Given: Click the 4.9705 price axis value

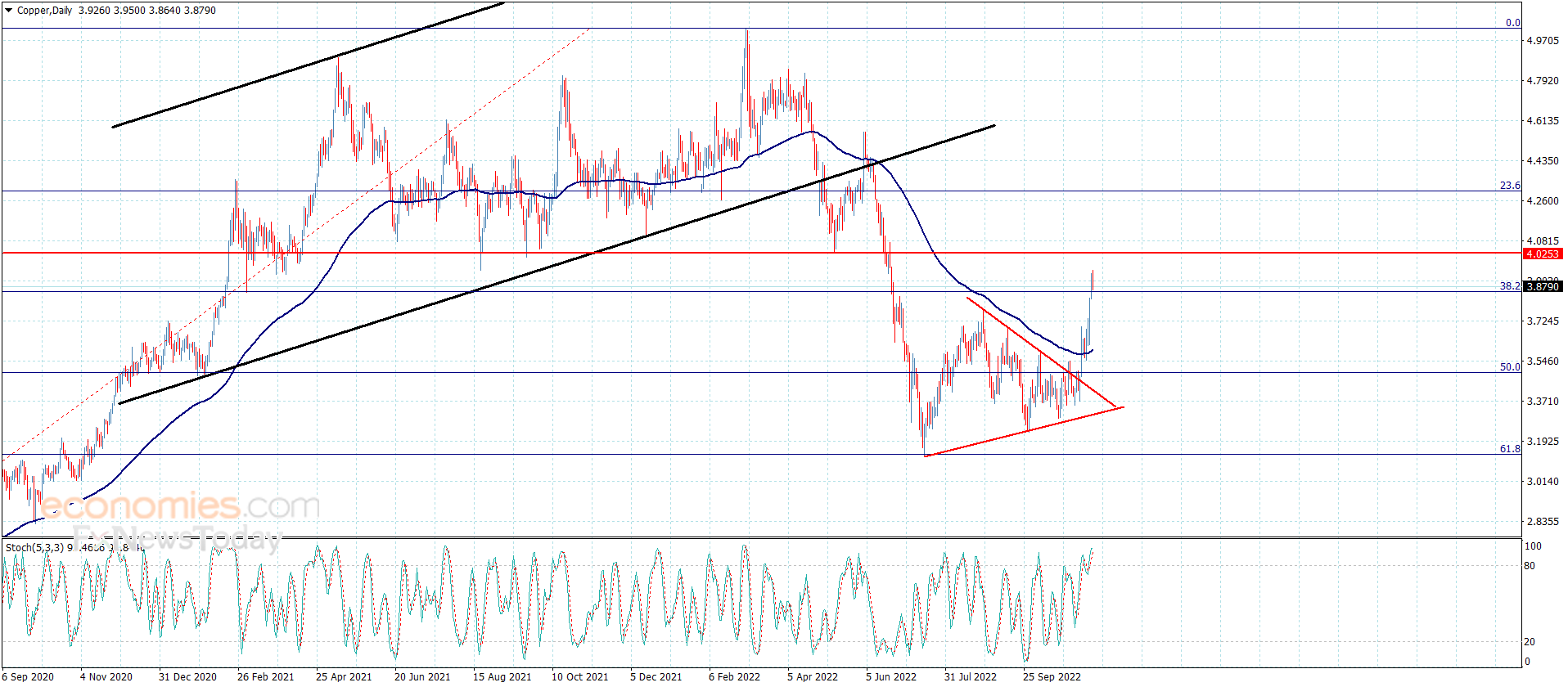Looking at the screenshot, I should tap(1543, 41).
